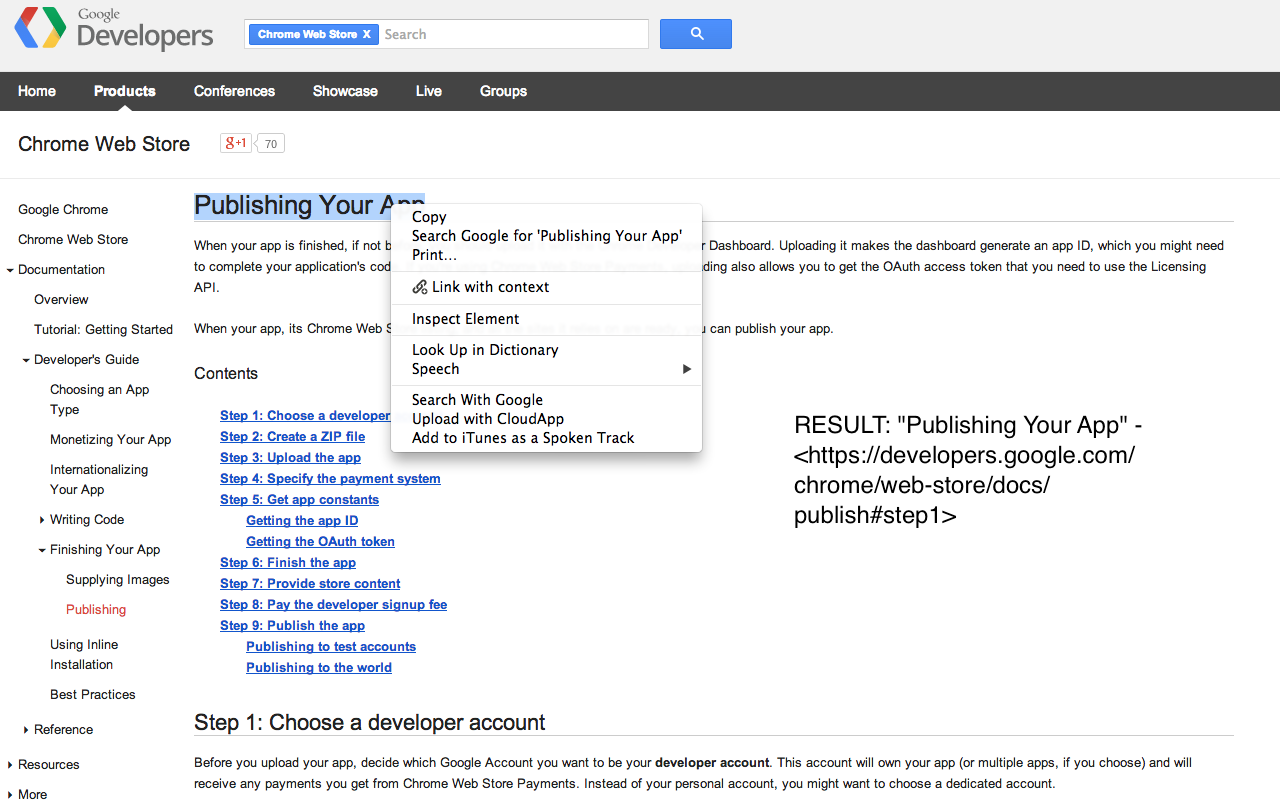The height and width of the screenshot is (800, 1280).
Task: Open Choosing an App Type link
Action: point(99,400)
